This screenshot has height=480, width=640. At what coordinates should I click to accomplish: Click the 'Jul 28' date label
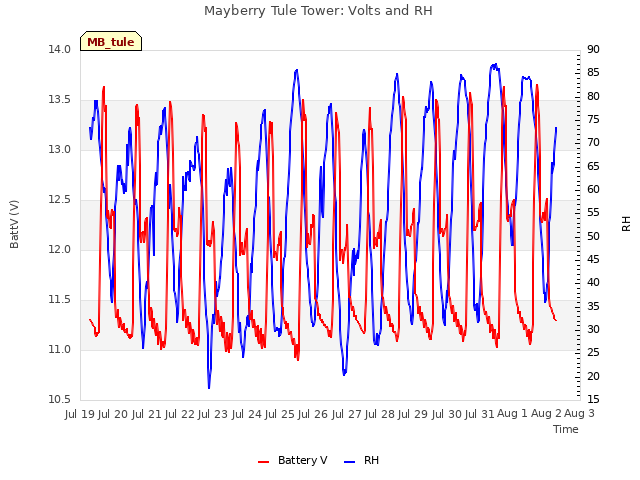380,414
